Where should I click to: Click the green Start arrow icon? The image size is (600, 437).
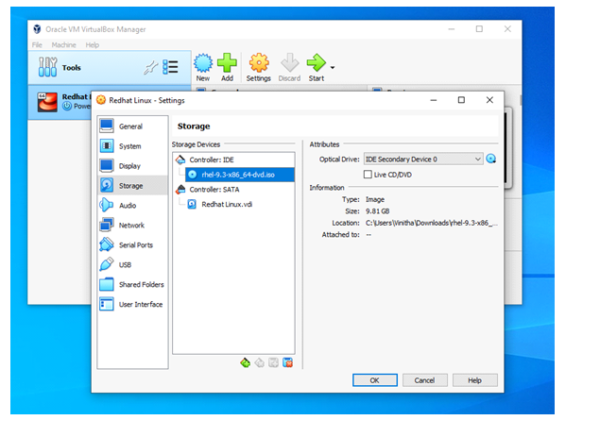pos(316,64)
